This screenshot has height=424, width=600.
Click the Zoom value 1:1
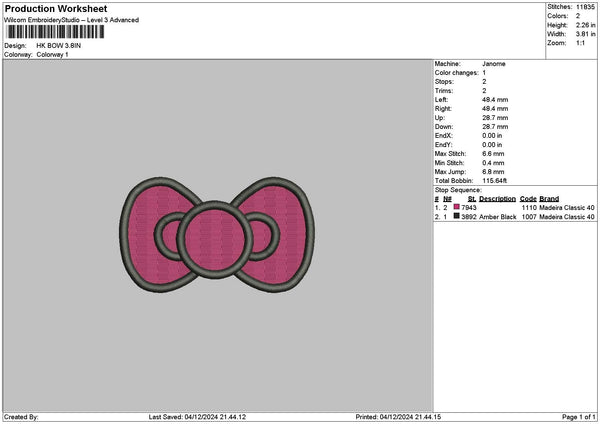pyautogui.click(x=580, y=43)
